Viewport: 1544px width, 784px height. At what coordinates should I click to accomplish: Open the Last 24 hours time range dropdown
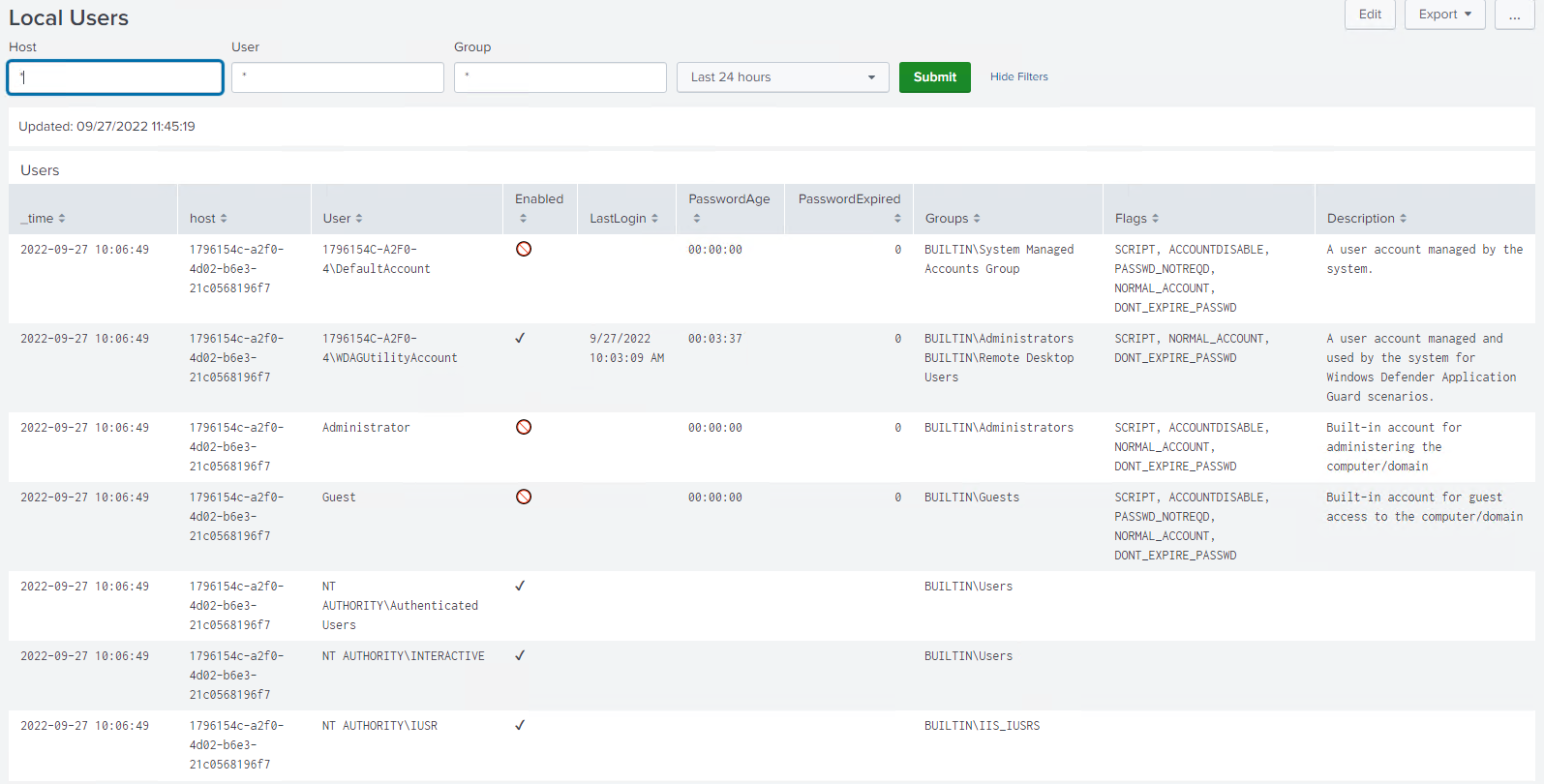pos(782,77)
